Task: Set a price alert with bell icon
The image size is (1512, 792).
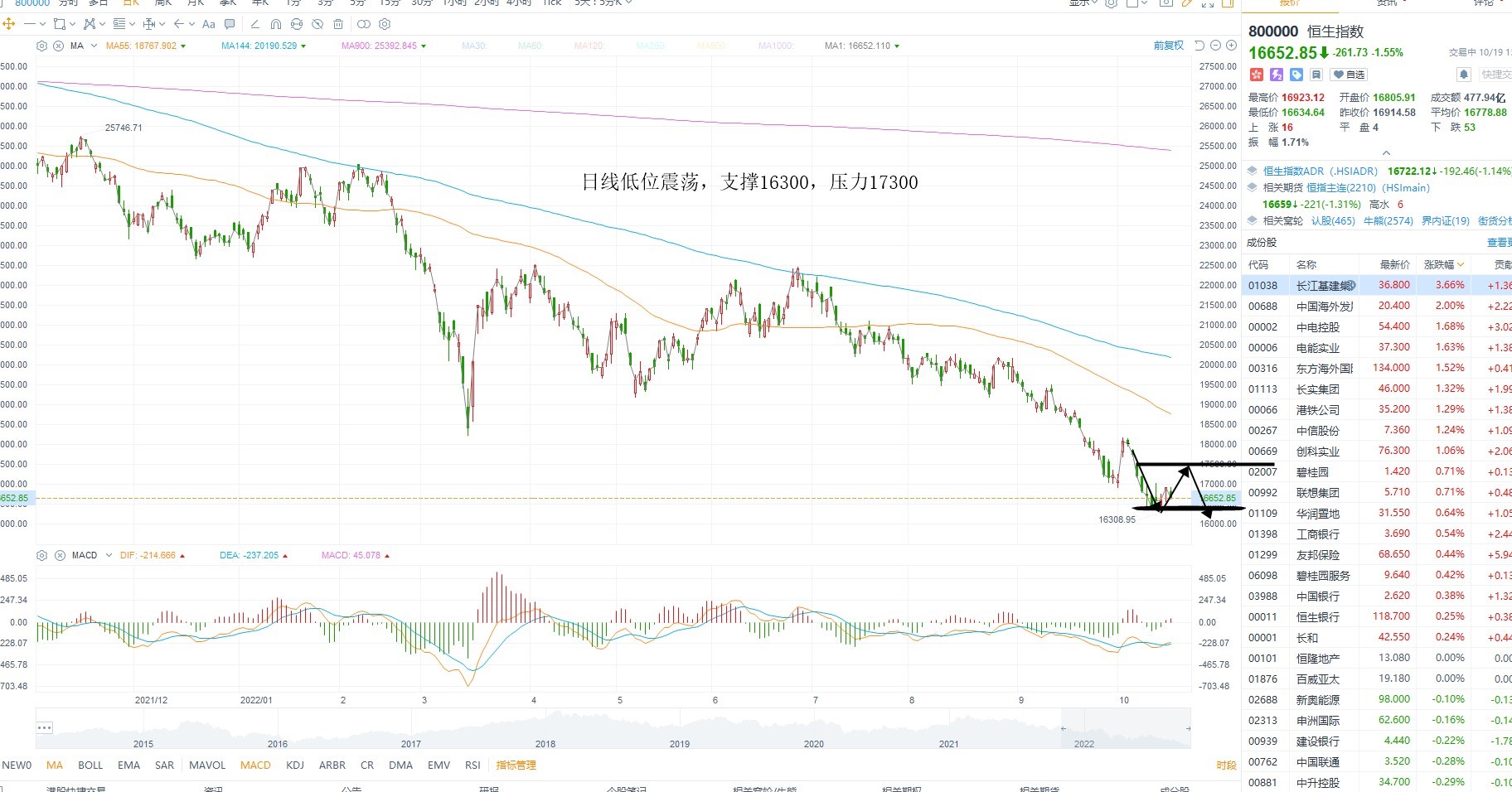Action: [x=1464, y=75]
